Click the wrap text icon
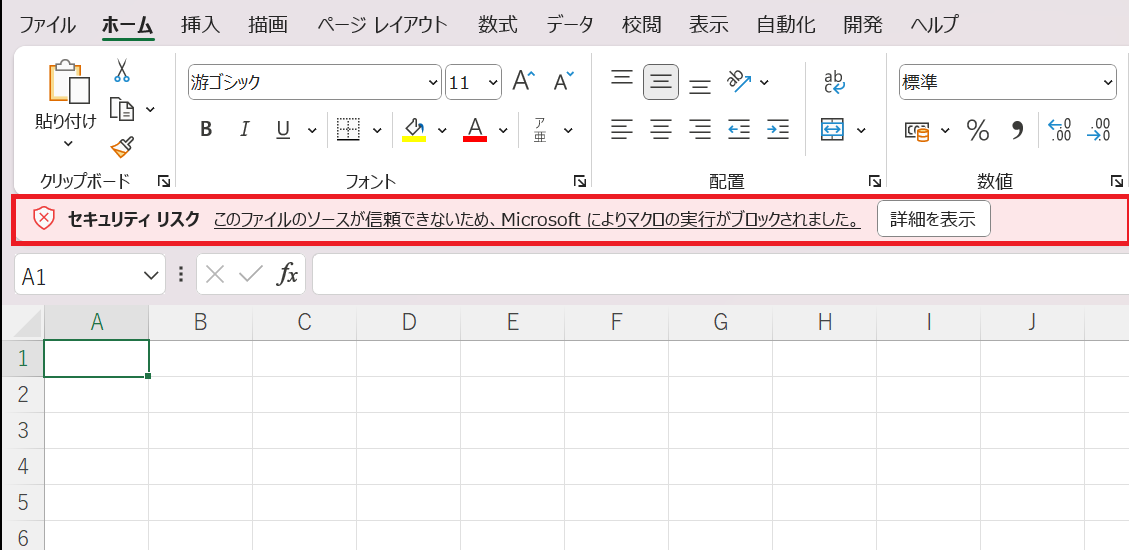Image resolution: width=1129 pixels, height=550 pixels. (834, 82)
